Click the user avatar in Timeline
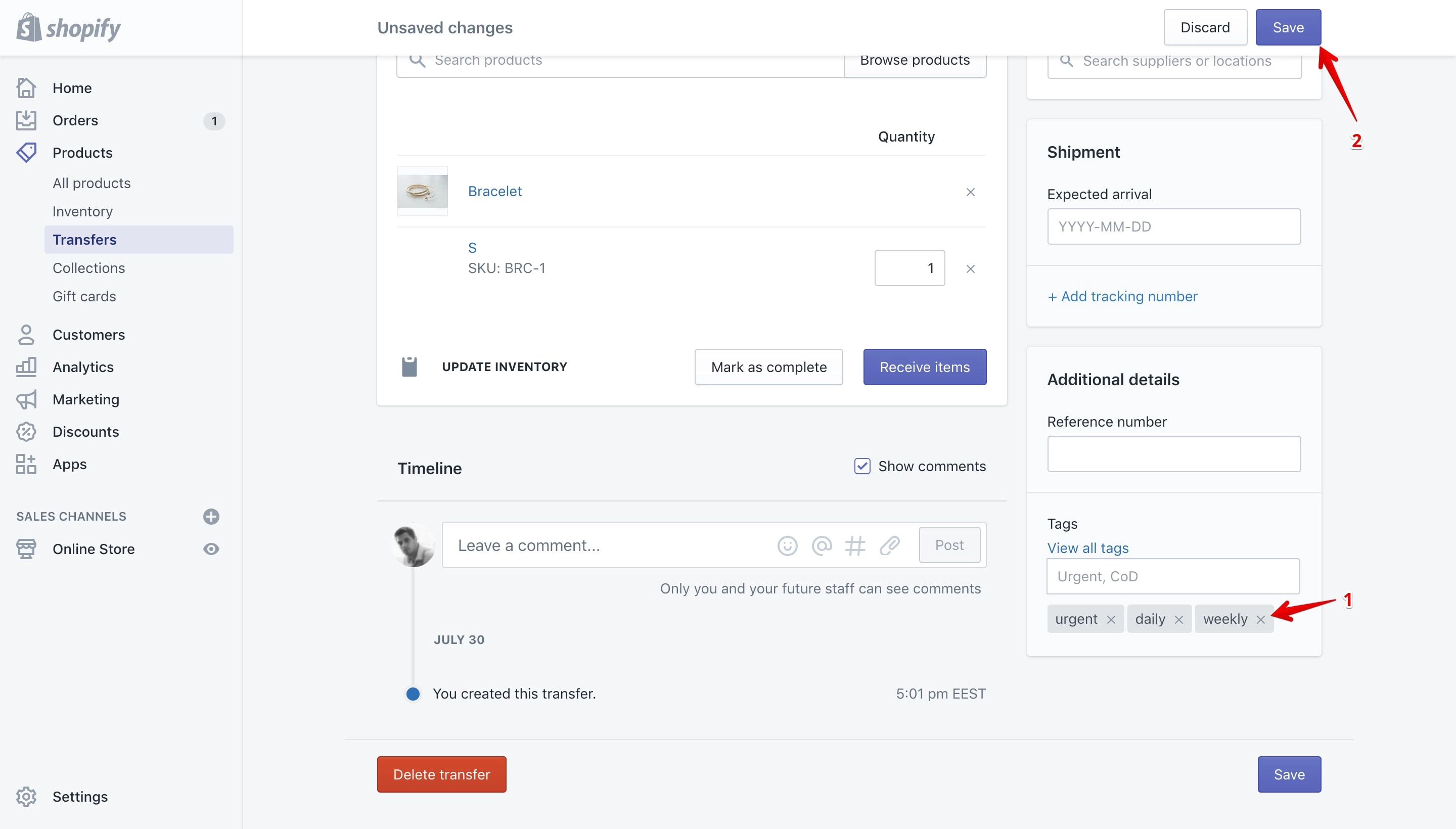The image size is (1456, 829). [x=413, y=545]
